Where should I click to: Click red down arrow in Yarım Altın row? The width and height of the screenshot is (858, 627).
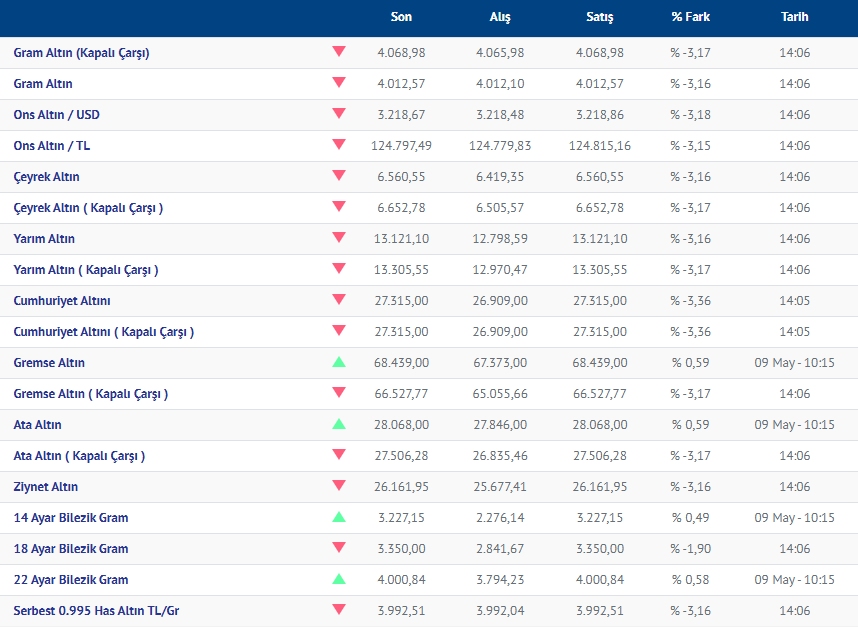[339, 237]
